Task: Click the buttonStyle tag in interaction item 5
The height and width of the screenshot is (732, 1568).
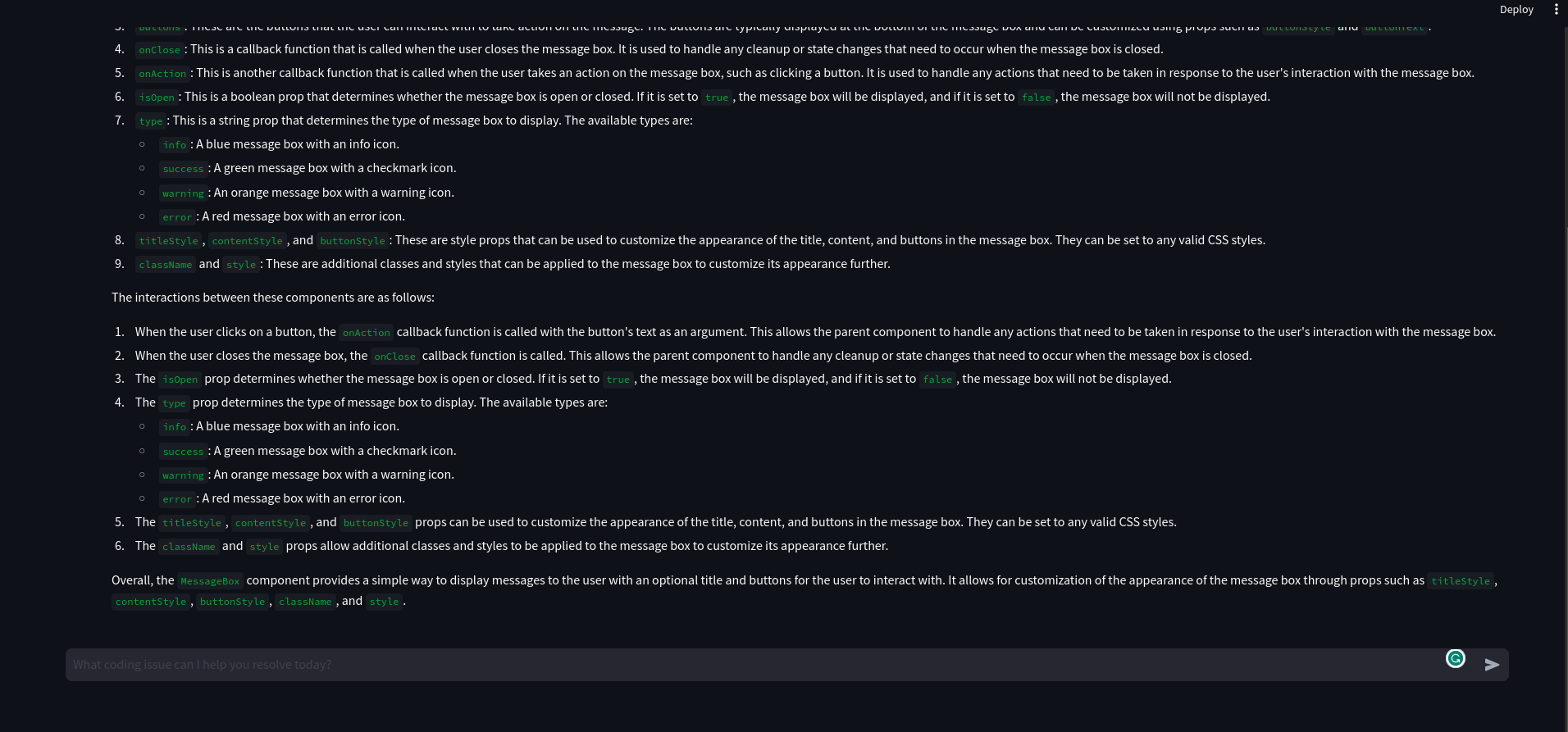Action: click(376, 523)
